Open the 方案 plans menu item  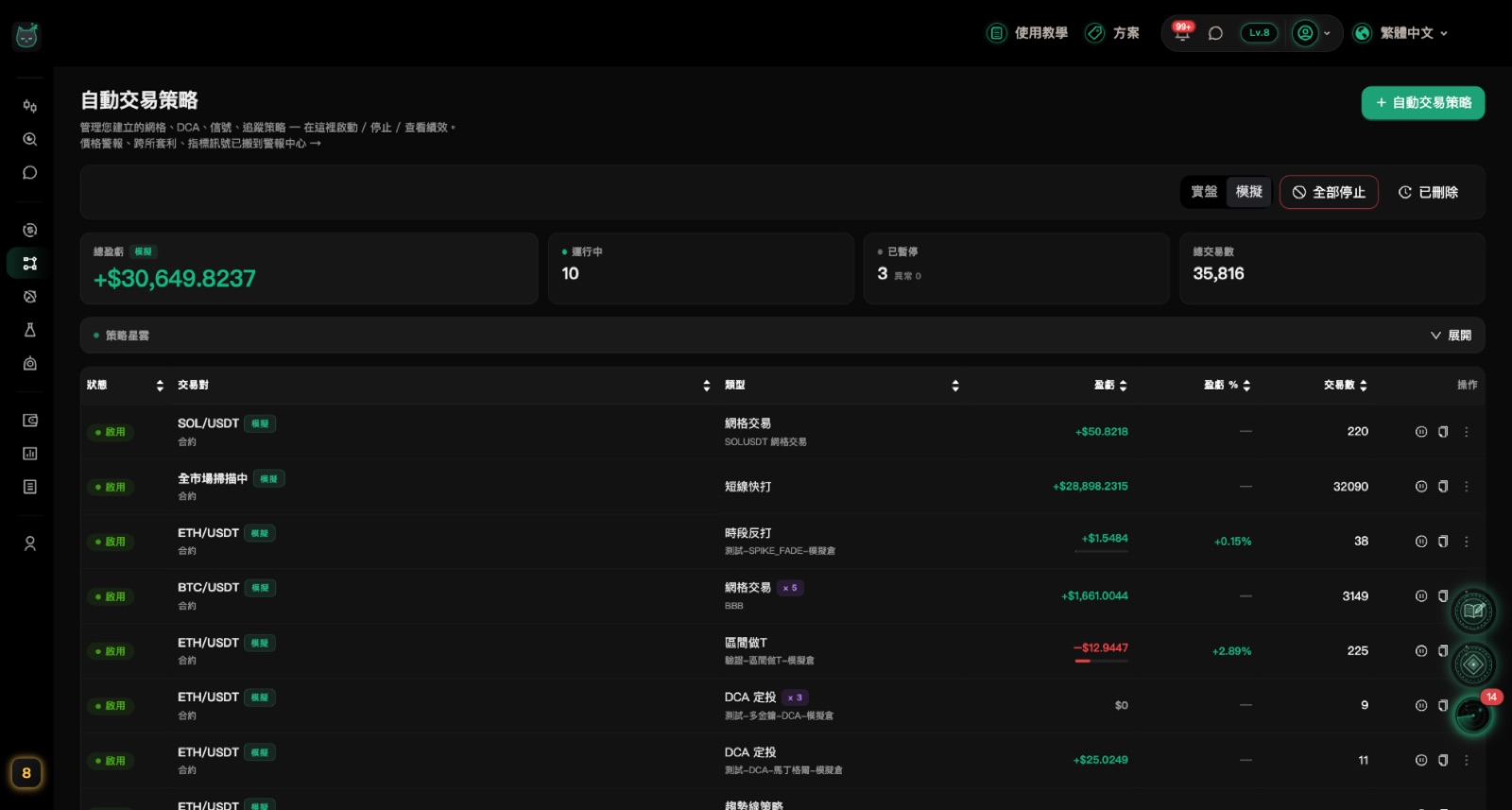click(1112, 33)
